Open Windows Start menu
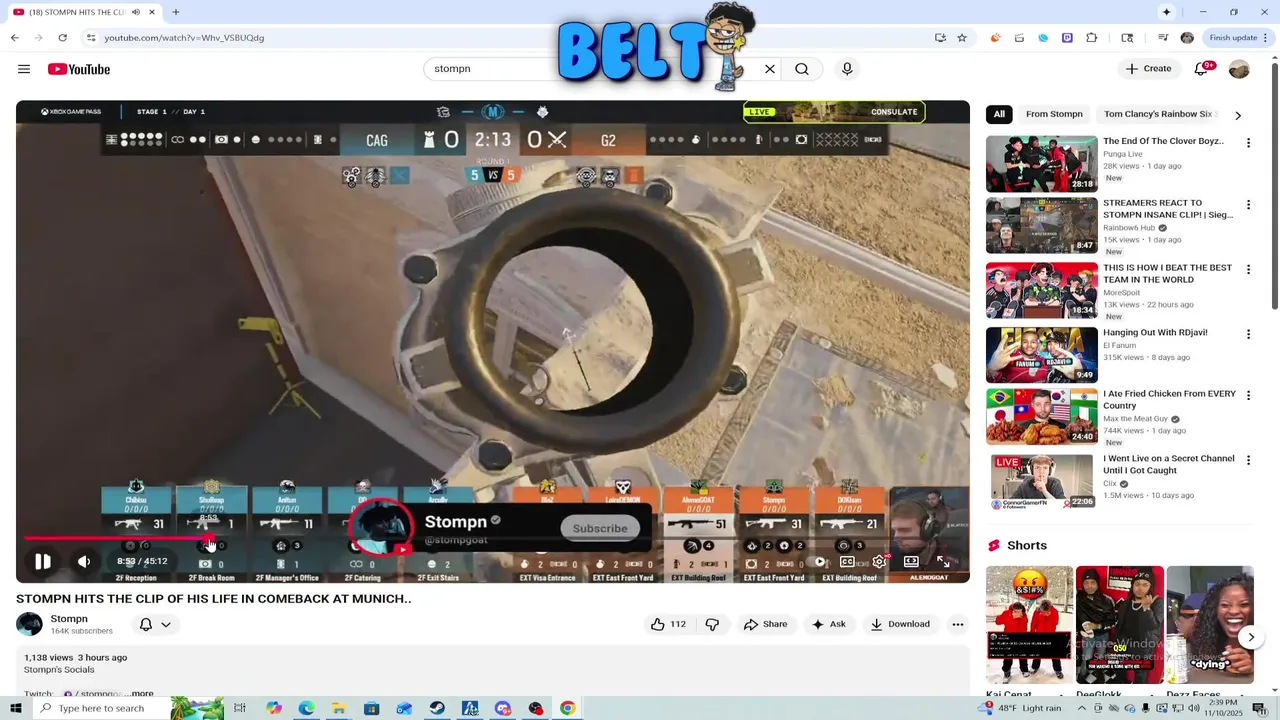 coord(15,708)
